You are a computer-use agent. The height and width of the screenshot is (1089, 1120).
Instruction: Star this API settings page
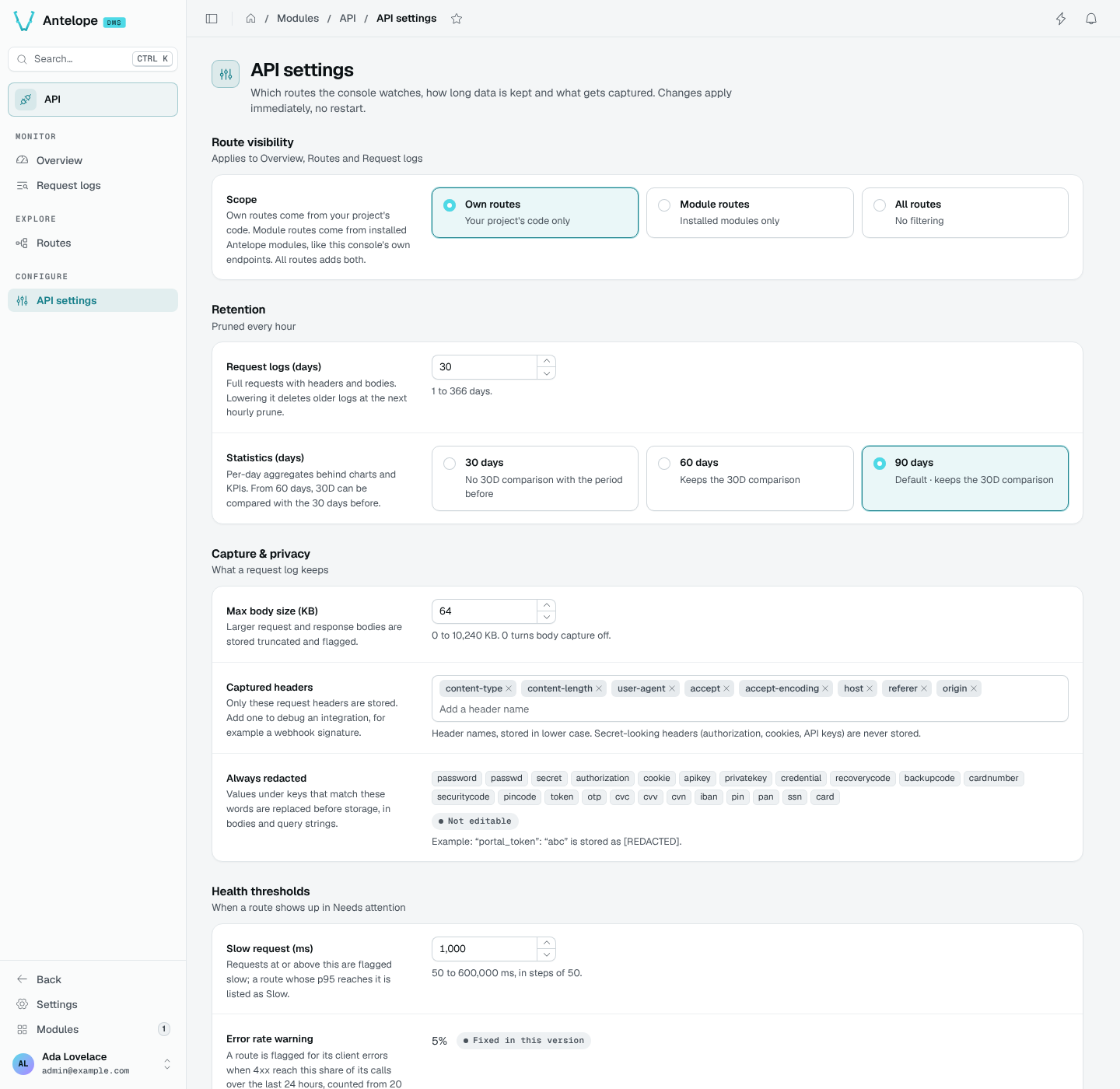pyautogui.click(x=457, y=19)
